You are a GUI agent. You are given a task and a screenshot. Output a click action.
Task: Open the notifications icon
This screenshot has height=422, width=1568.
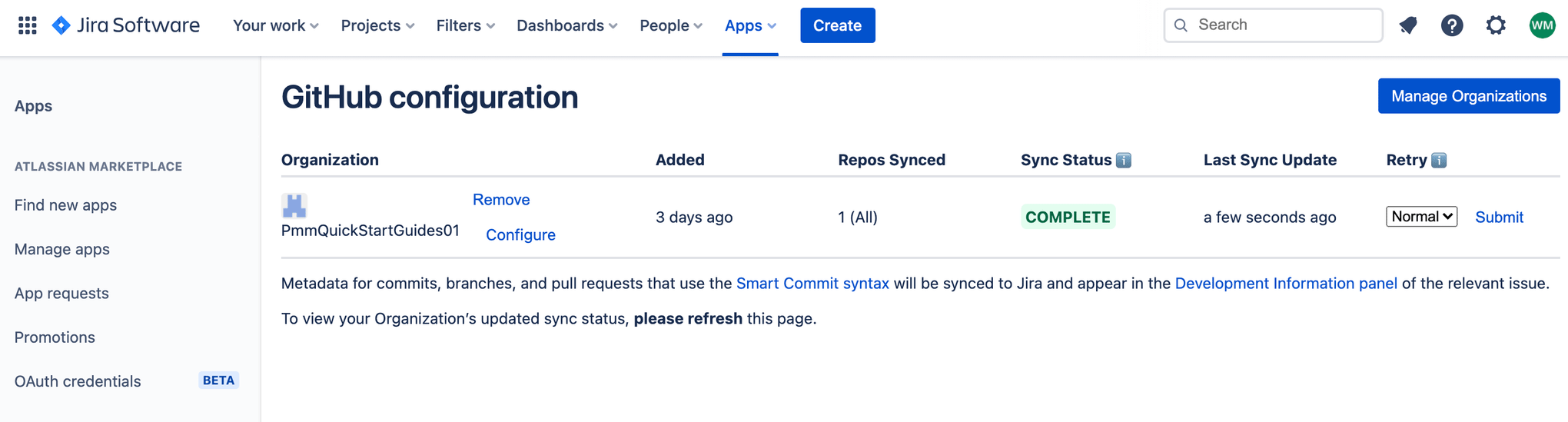click(x=1408, y=25)
